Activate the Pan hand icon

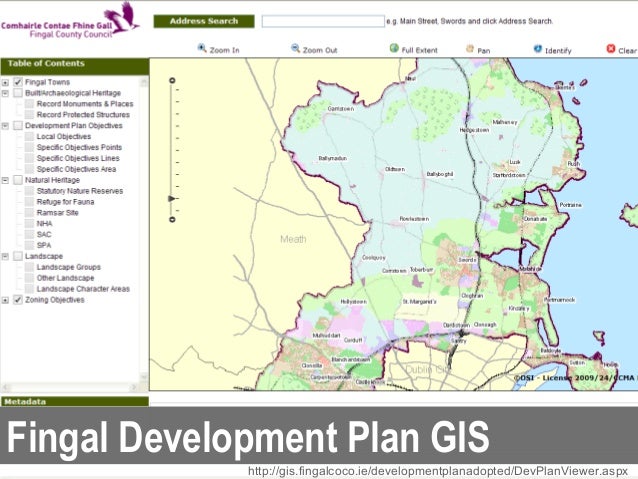pyautogui.click(x=470, y=49)
